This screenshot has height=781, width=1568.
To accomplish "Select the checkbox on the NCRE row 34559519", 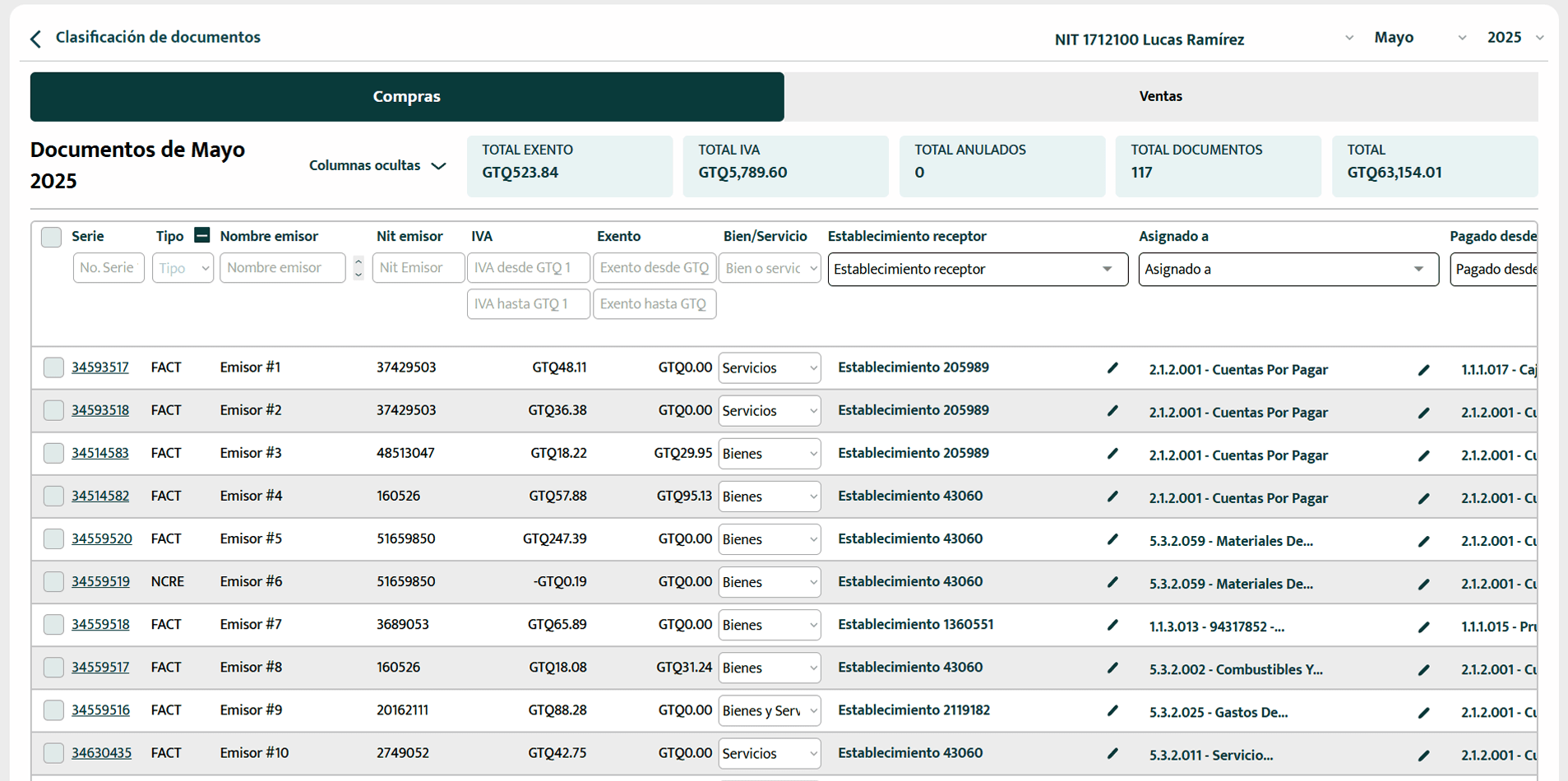I will pyautogui.click(x=53, y=581).
